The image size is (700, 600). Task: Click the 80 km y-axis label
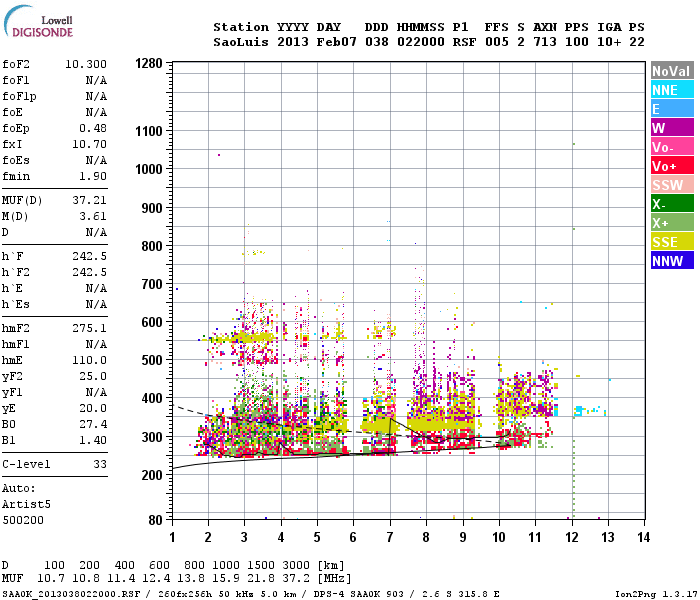(x=155, y=520)
